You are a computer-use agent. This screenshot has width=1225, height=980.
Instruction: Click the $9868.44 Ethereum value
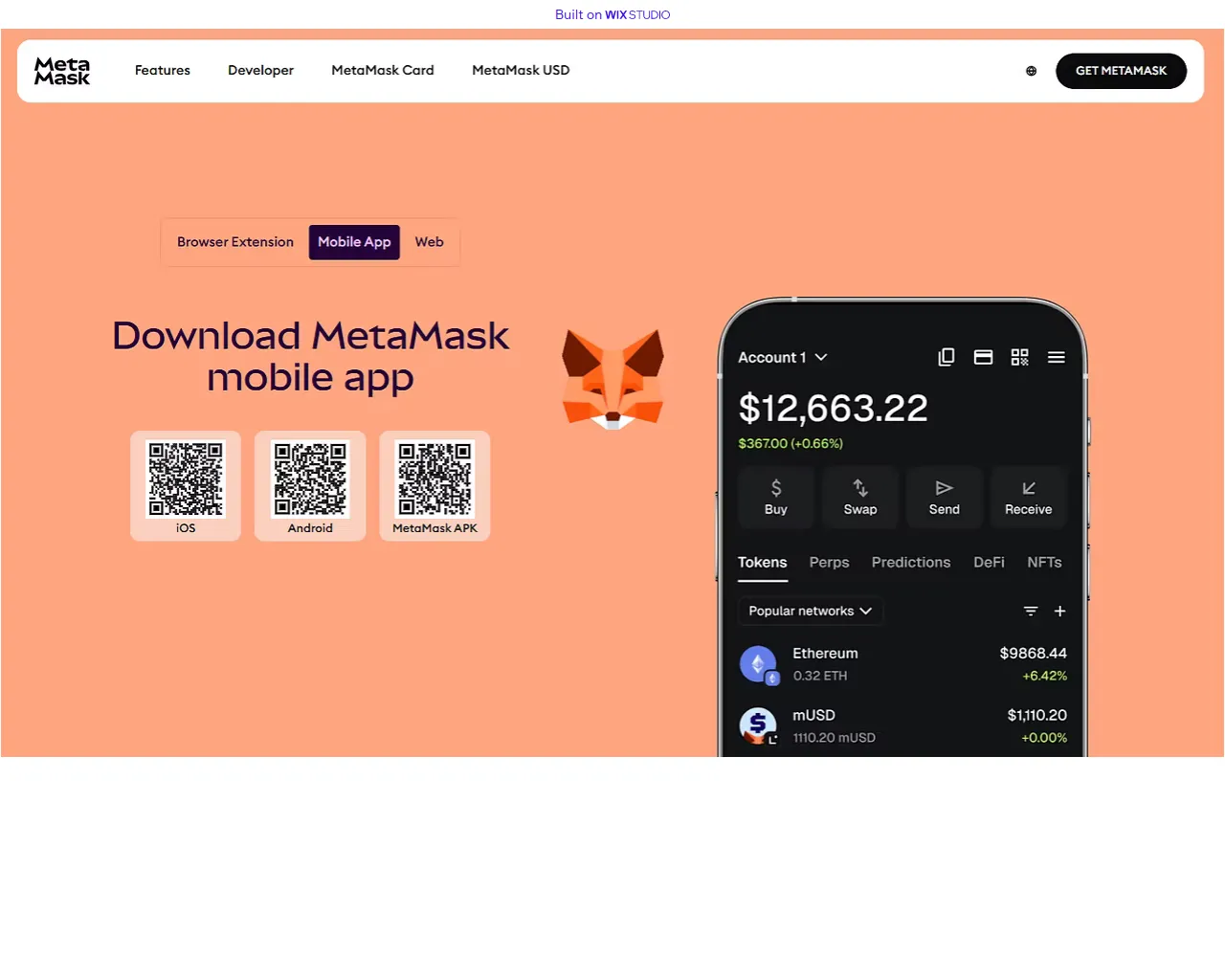pyautogui.click(x=1033, y=654)
